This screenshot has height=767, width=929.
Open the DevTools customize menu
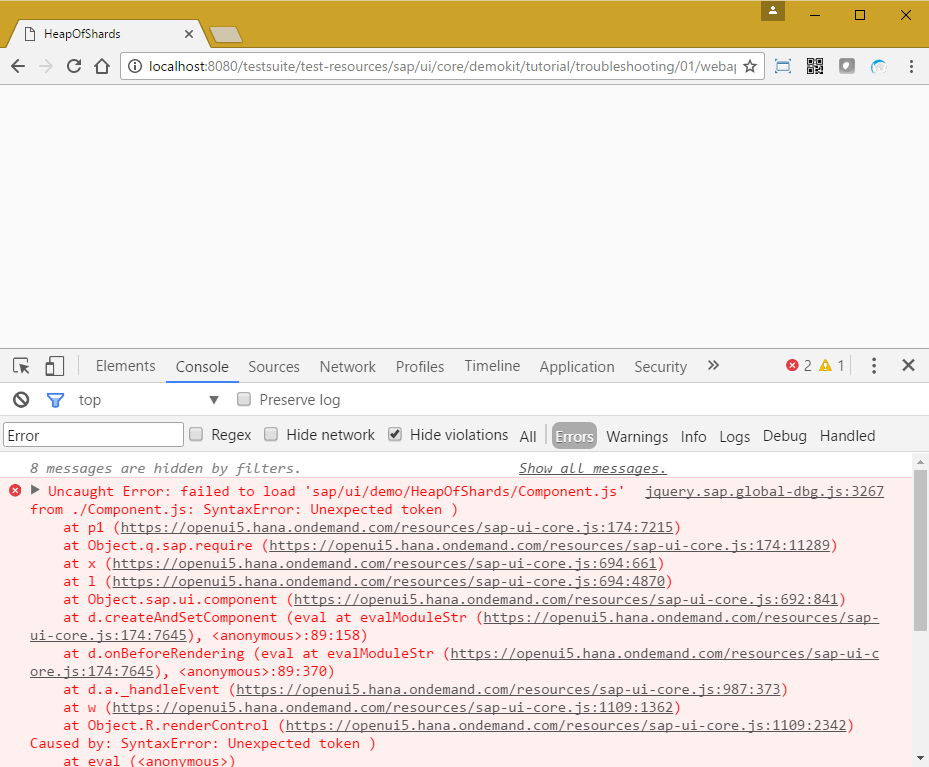pos(874,365)
